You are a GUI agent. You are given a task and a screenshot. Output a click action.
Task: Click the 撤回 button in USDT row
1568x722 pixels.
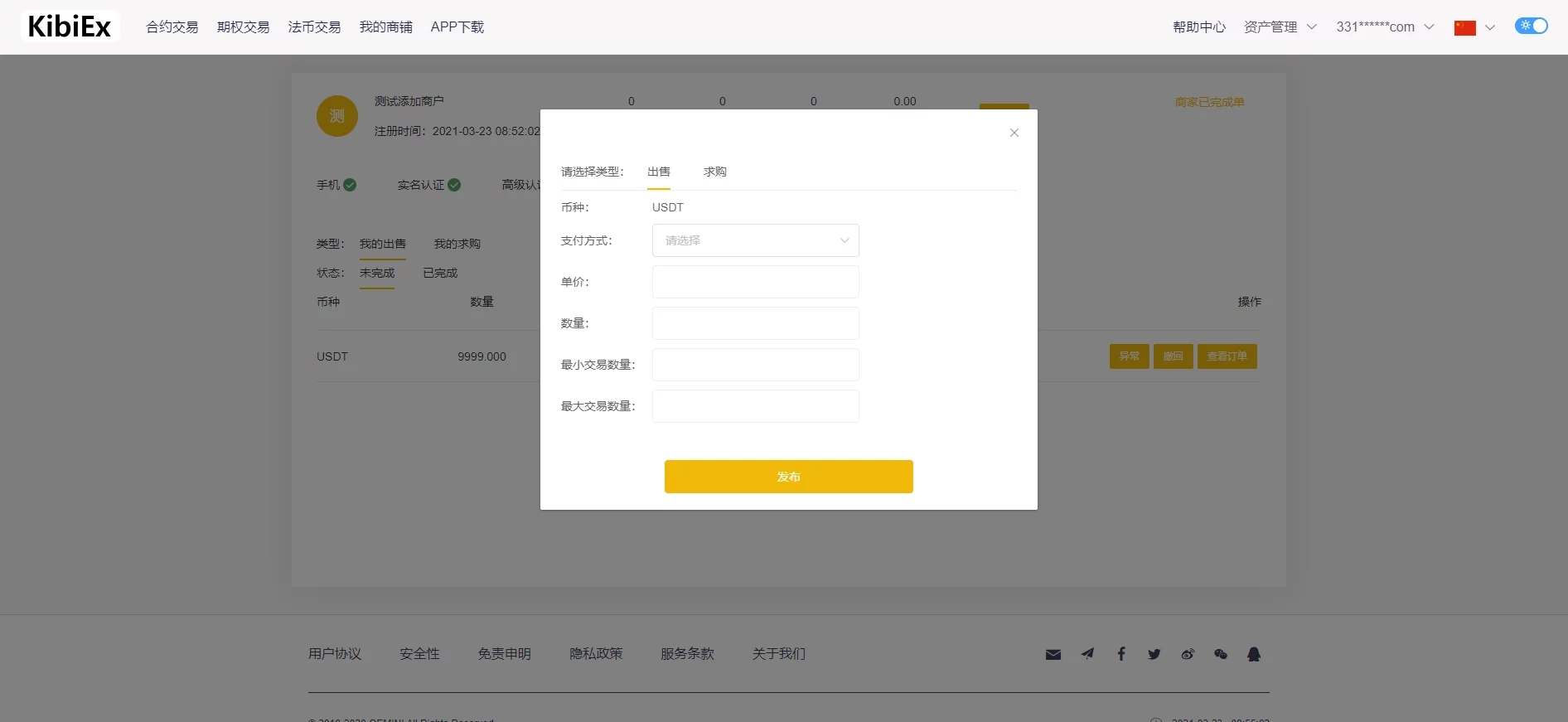[x=1174, y=356]
